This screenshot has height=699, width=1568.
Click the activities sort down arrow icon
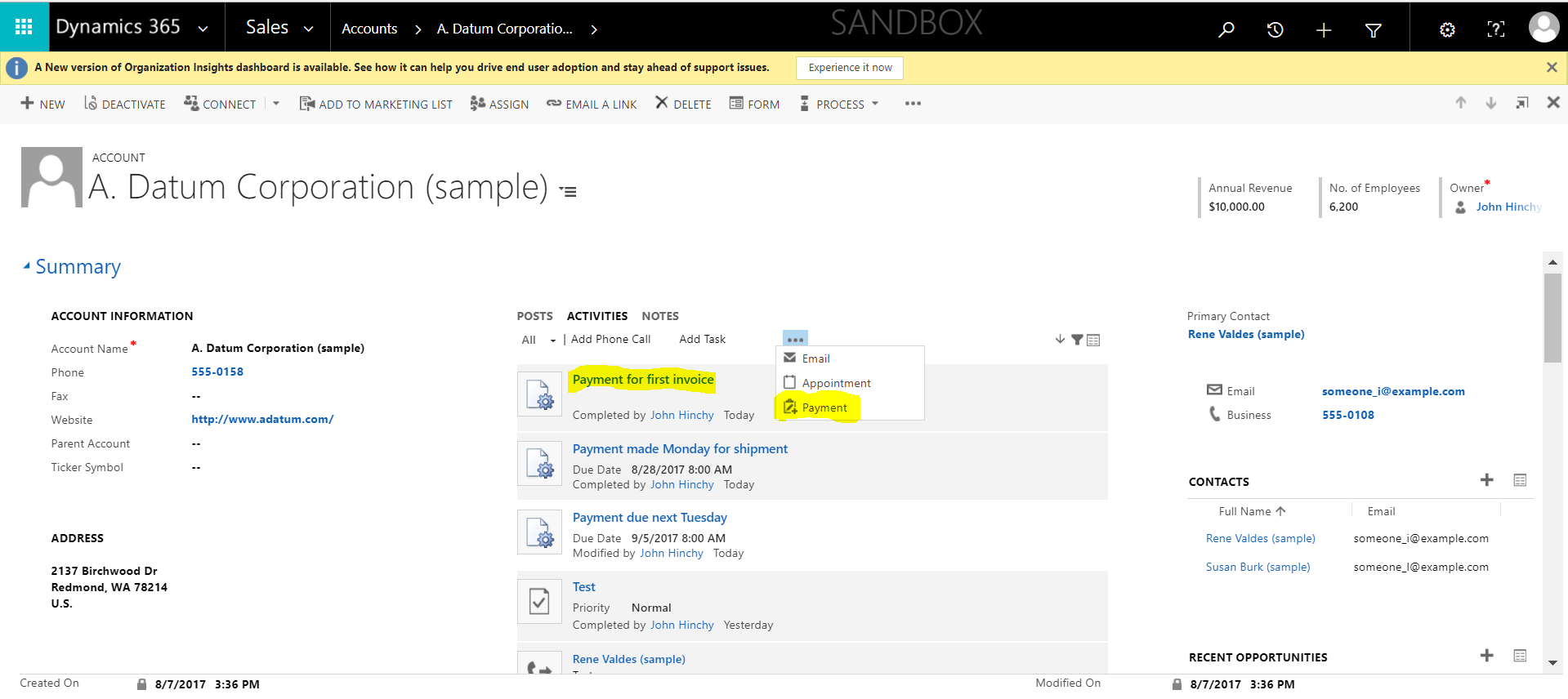pos(1060,339)
